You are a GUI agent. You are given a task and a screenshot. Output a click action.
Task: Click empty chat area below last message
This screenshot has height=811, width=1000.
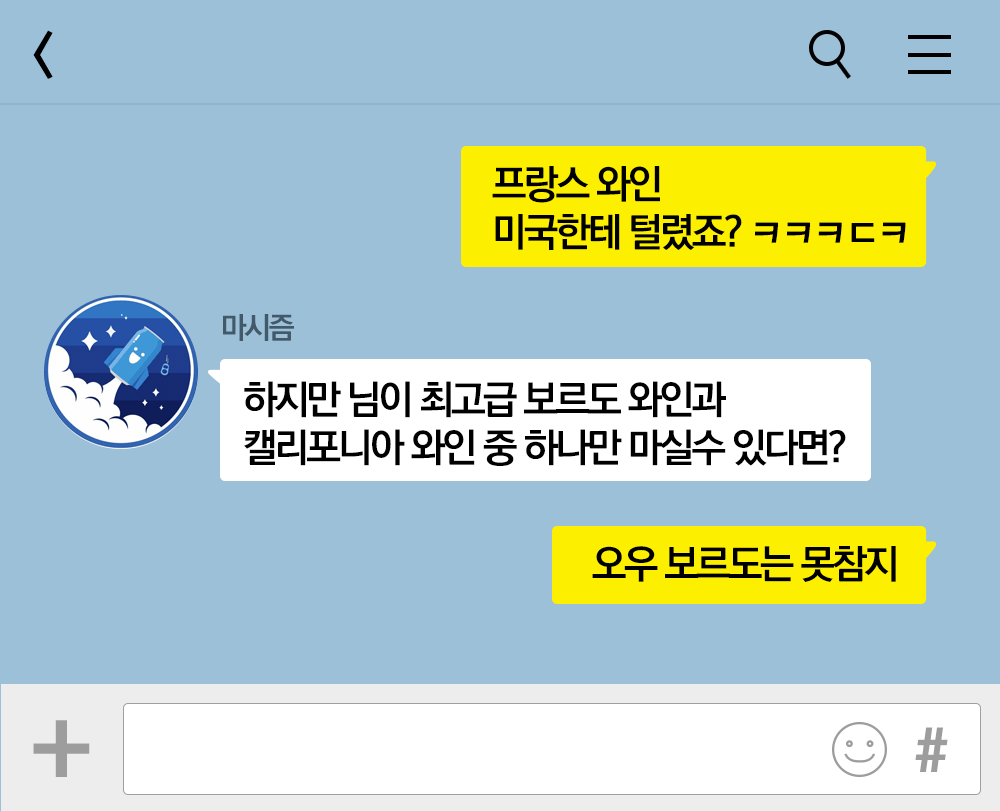500,644
